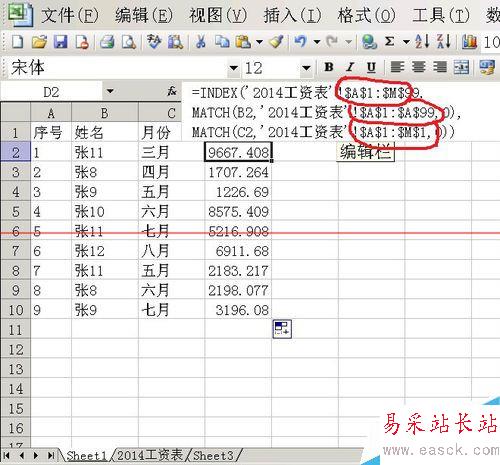This screenshot has height=465, width=500.
Task: Click the fx insert function button
Action: point(172,91)
